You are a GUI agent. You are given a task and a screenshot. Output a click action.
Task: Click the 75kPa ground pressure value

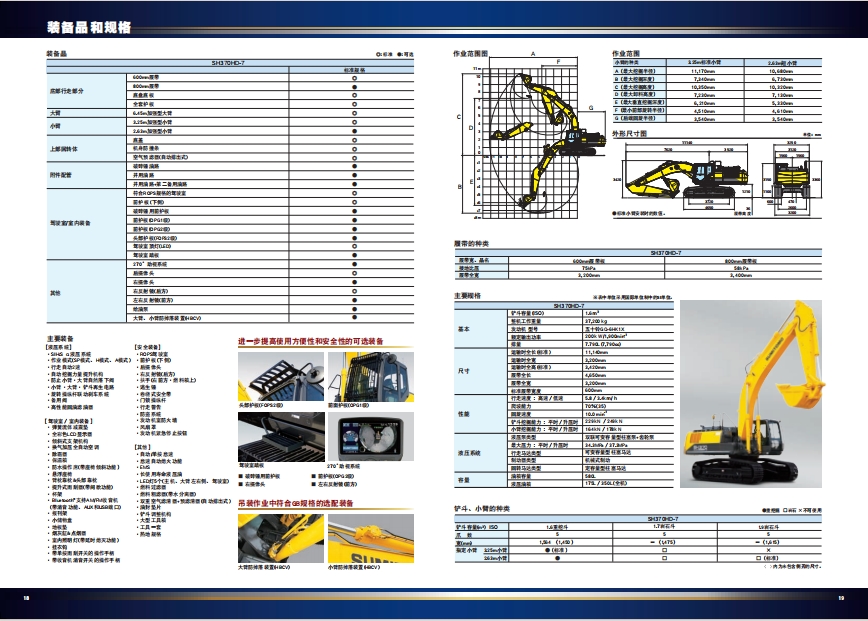pyautogui.click(x=588, y=268)
